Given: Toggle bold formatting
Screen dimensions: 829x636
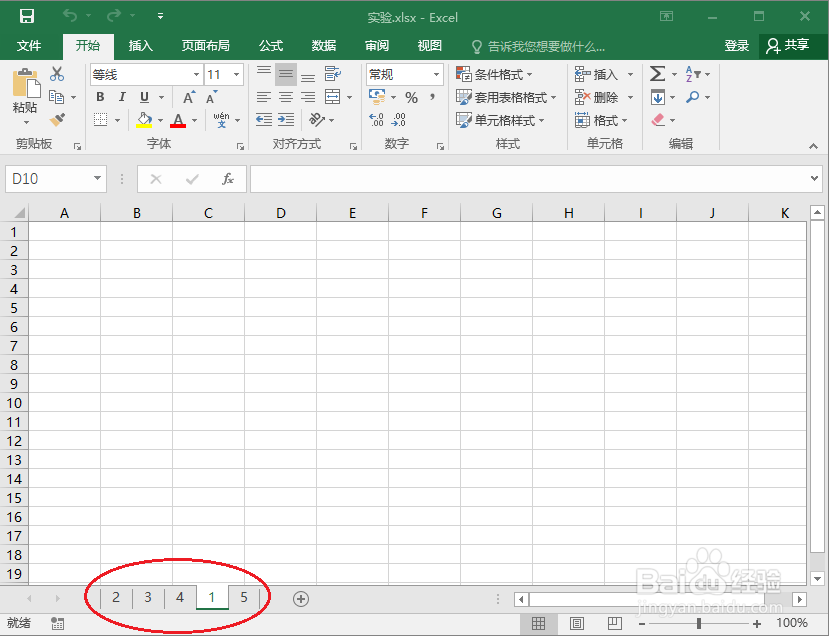Looking at the screenshot, I should pos(99,97).
